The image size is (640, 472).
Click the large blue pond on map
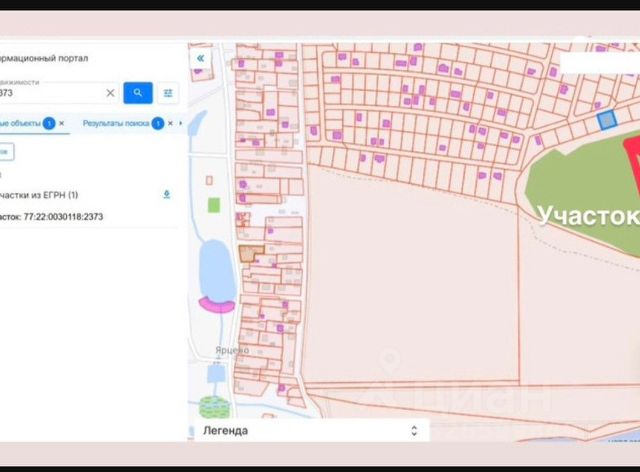217,270
